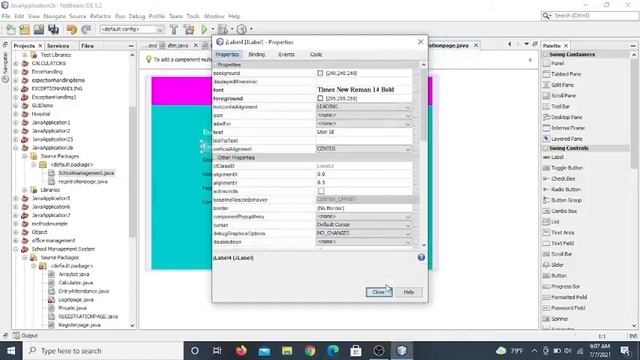The height and width of the screenshot is (360, 640).
Task: Select Loginpage.java in project tree
Action: [76, 300]
